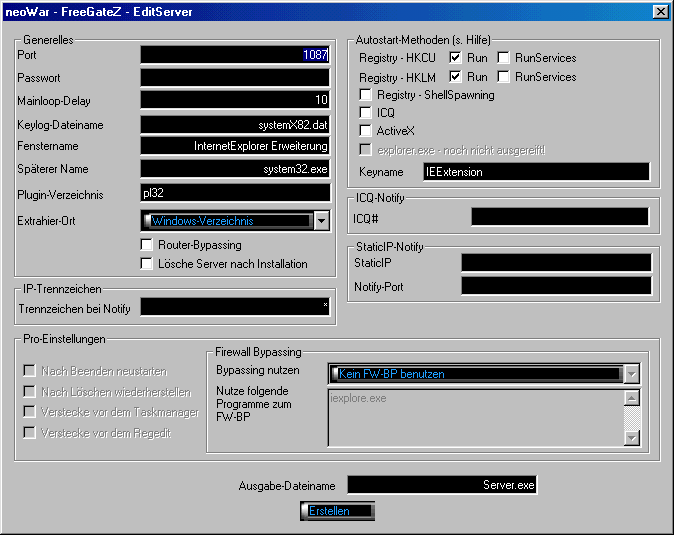Image resolution: width=674 pixels, height=535 pixels.
Task: Click the Passwort input field
Action: (x=235, y=77)
